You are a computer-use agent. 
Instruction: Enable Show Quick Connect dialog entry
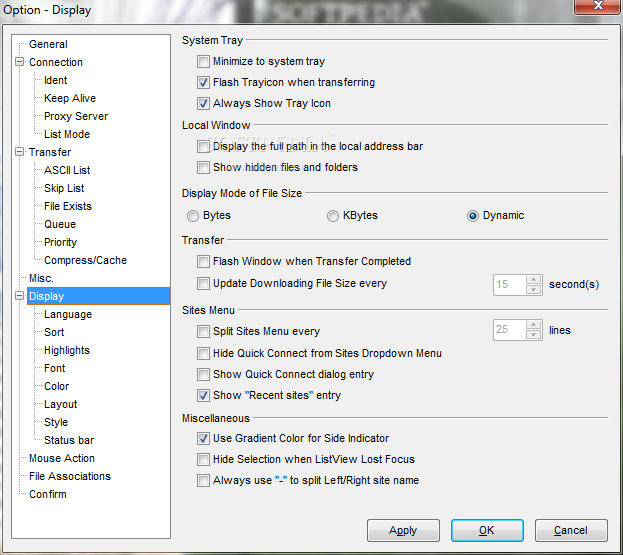203,375
